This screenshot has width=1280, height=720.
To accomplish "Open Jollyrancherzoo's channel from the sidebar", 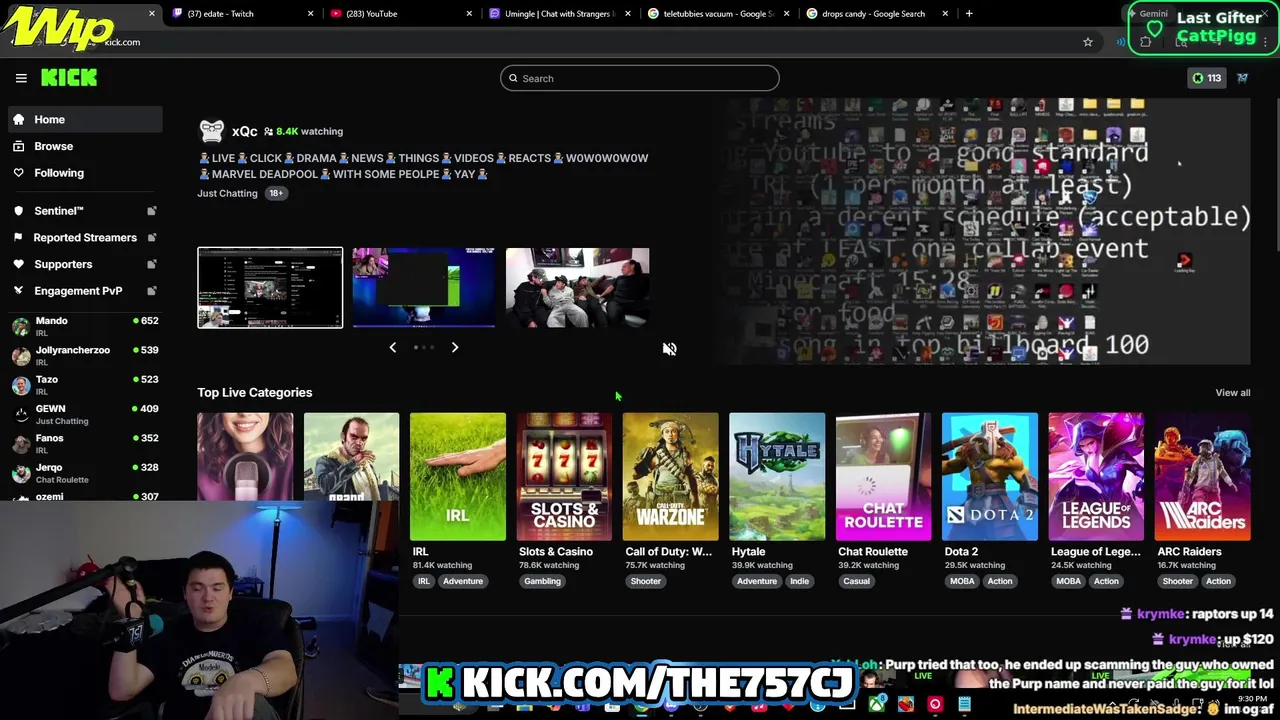I will pyautogui.click(x=84, y=355).
